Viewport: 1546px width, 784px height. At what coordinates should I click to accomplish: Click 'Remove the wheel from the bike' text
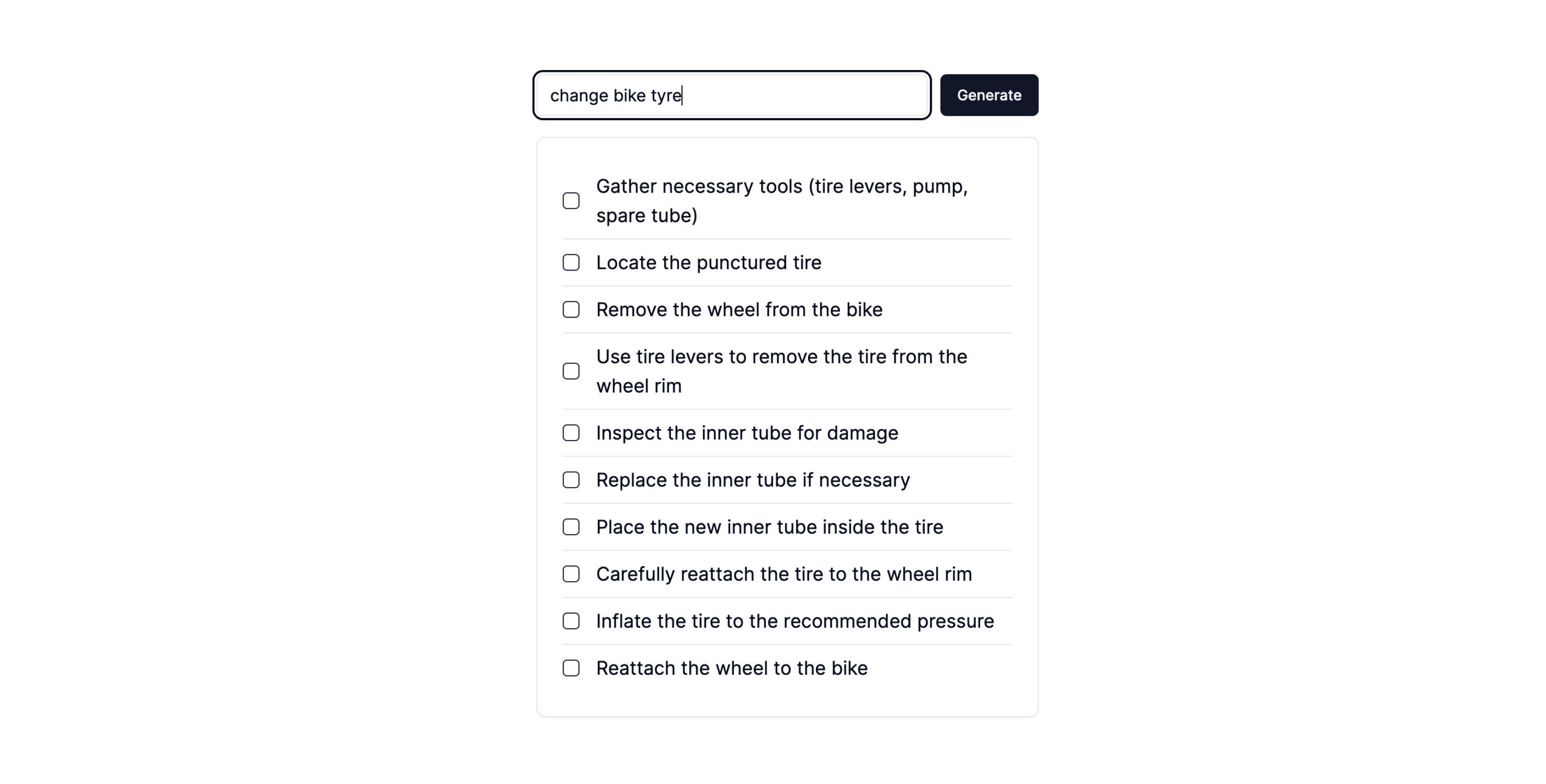point(739,310)
